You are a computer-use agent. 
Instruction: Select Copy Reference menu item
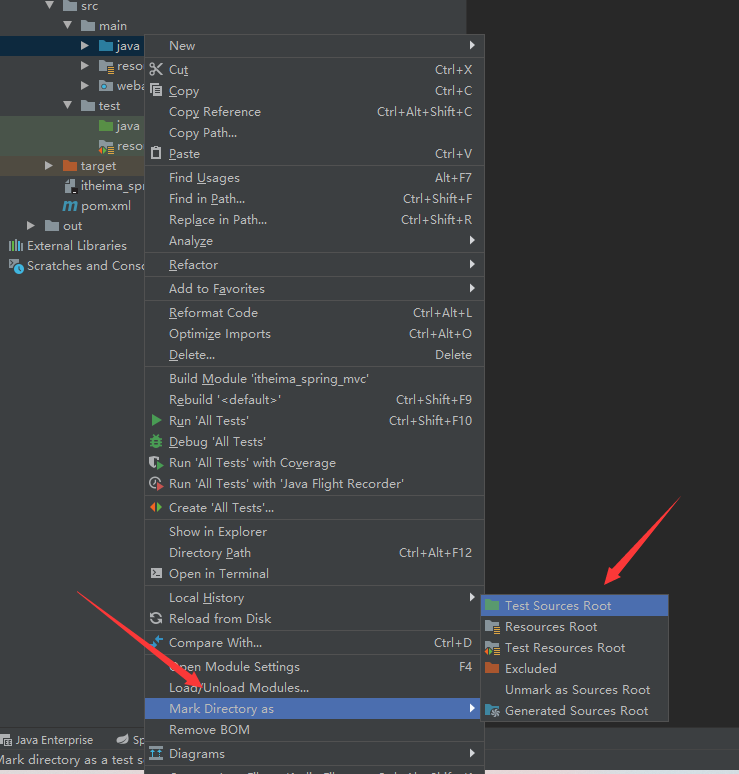[314, 112]
